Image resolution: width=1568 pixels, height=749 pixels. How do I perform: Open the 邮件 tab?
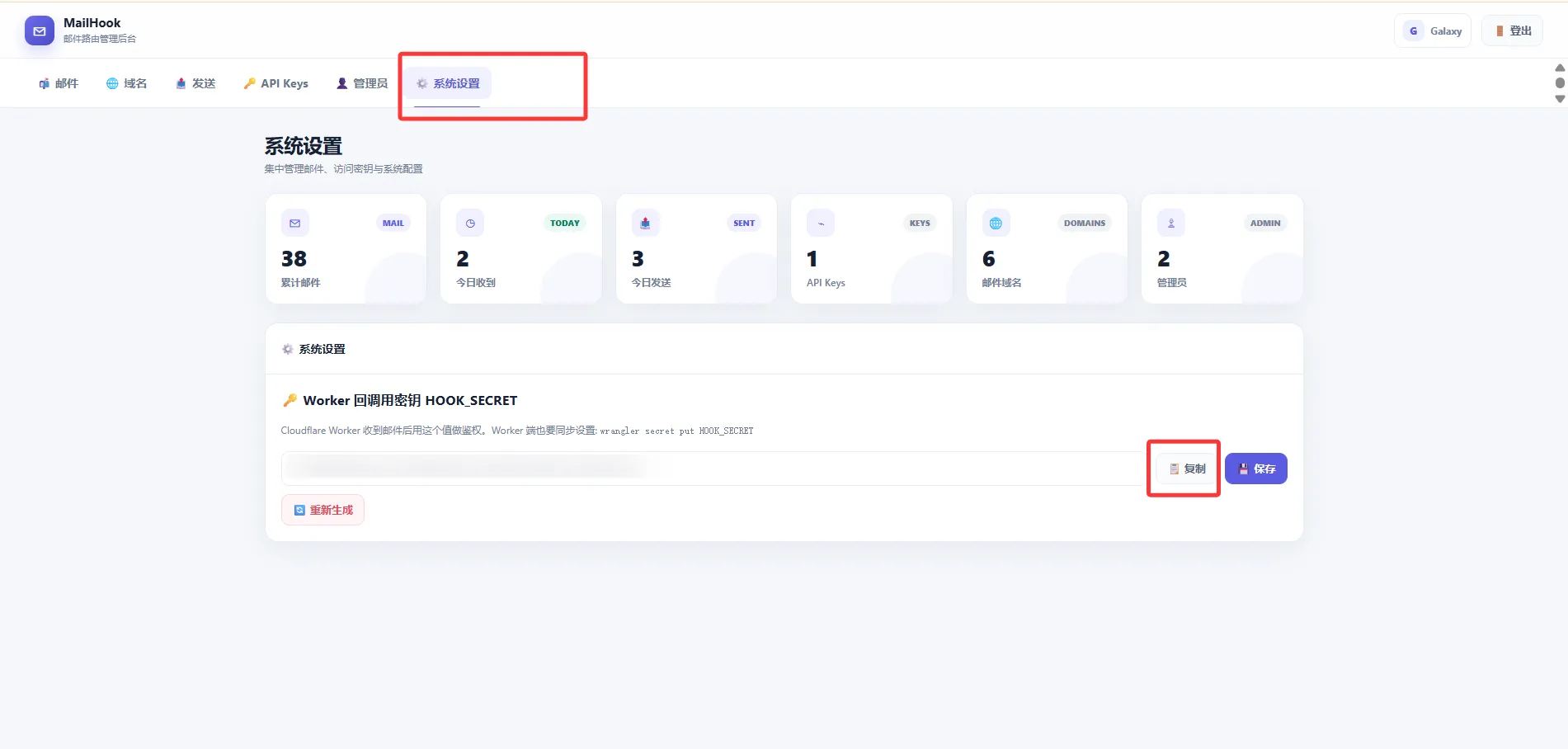tap(59, 83)
